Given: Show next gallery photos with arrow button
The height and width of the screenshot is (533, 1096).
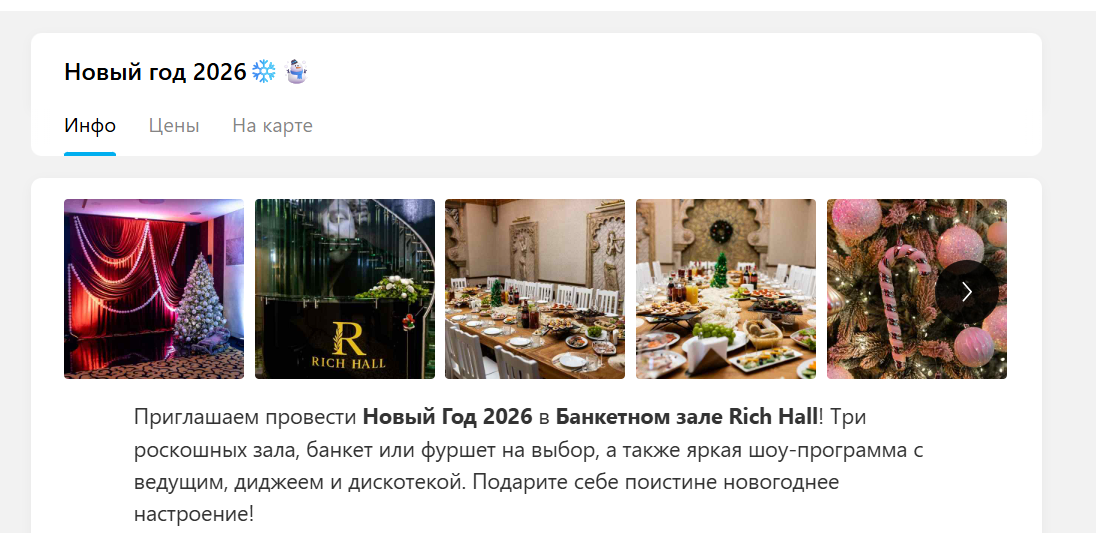Looking at the screenshot, I should tap(967, 291).
